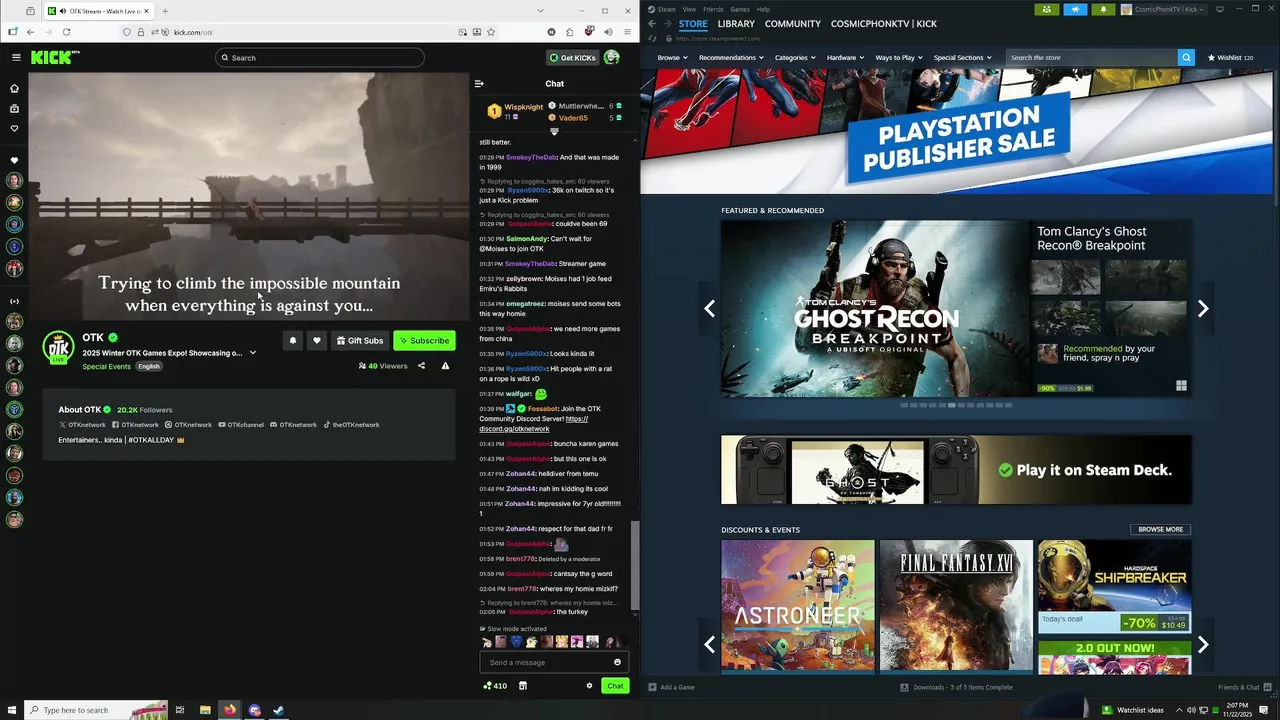Open the Friends menu in Steam
Image resolution: width=1280 pixels, height=720 pixels.
713,9
